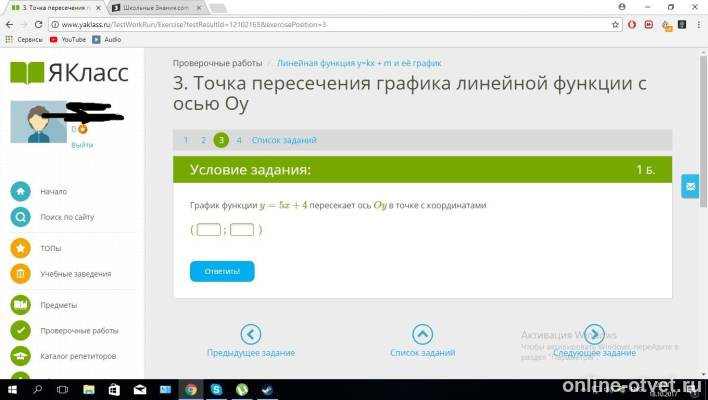
Task: Click the Ответить! button
Action: click(x=222, y=271)
